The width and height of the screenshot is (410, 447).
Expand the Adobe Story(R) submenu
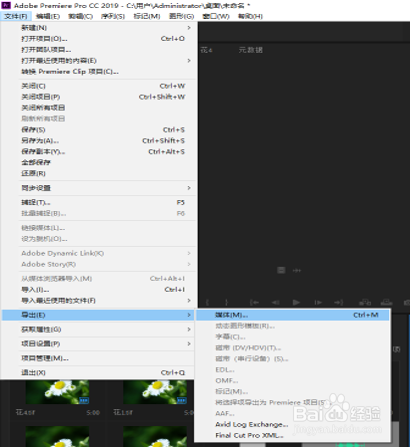click(98, 264)
